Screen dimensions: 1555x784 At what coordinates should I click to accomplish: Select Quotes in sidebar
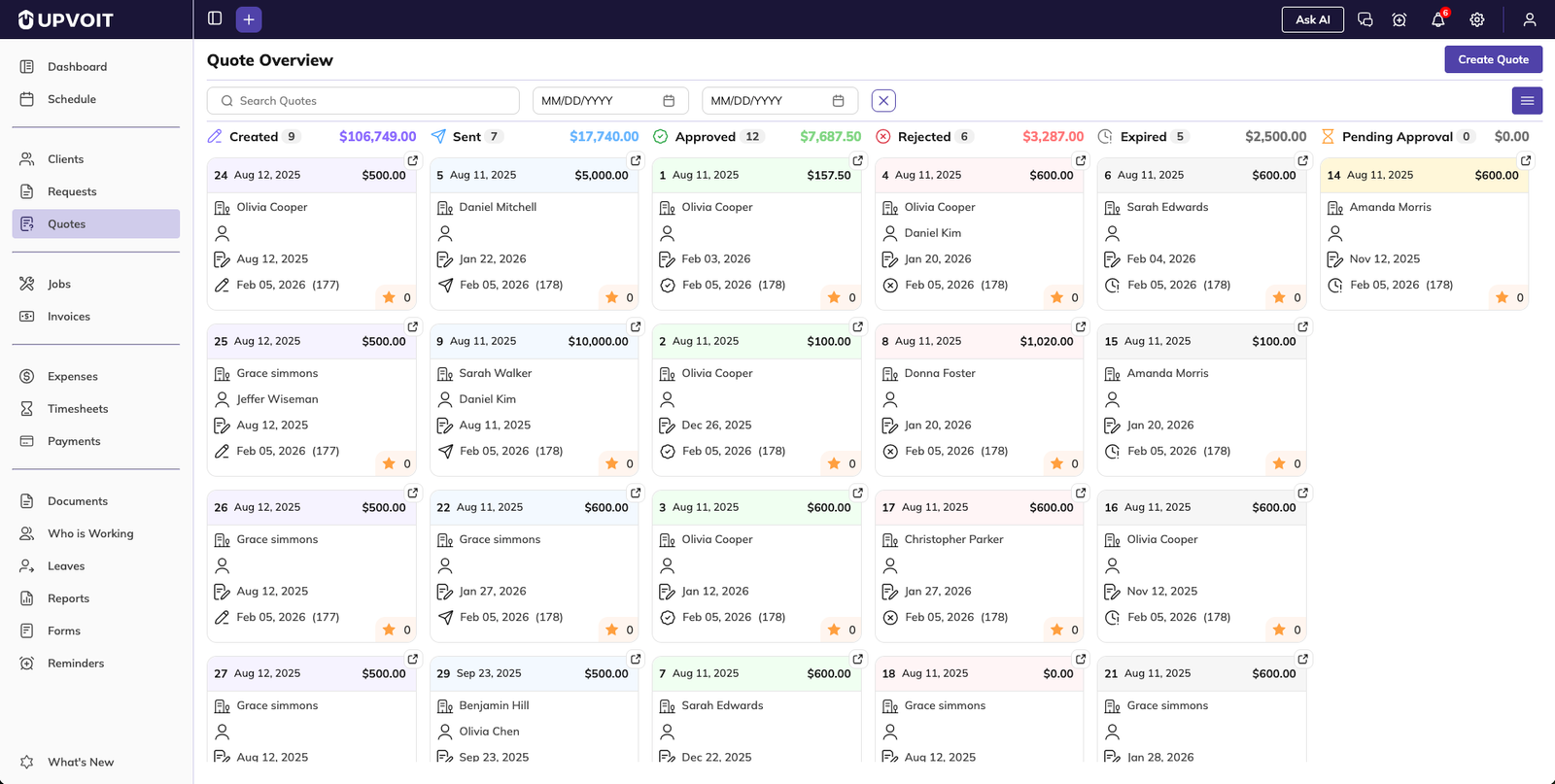click(x=96, y=223)
